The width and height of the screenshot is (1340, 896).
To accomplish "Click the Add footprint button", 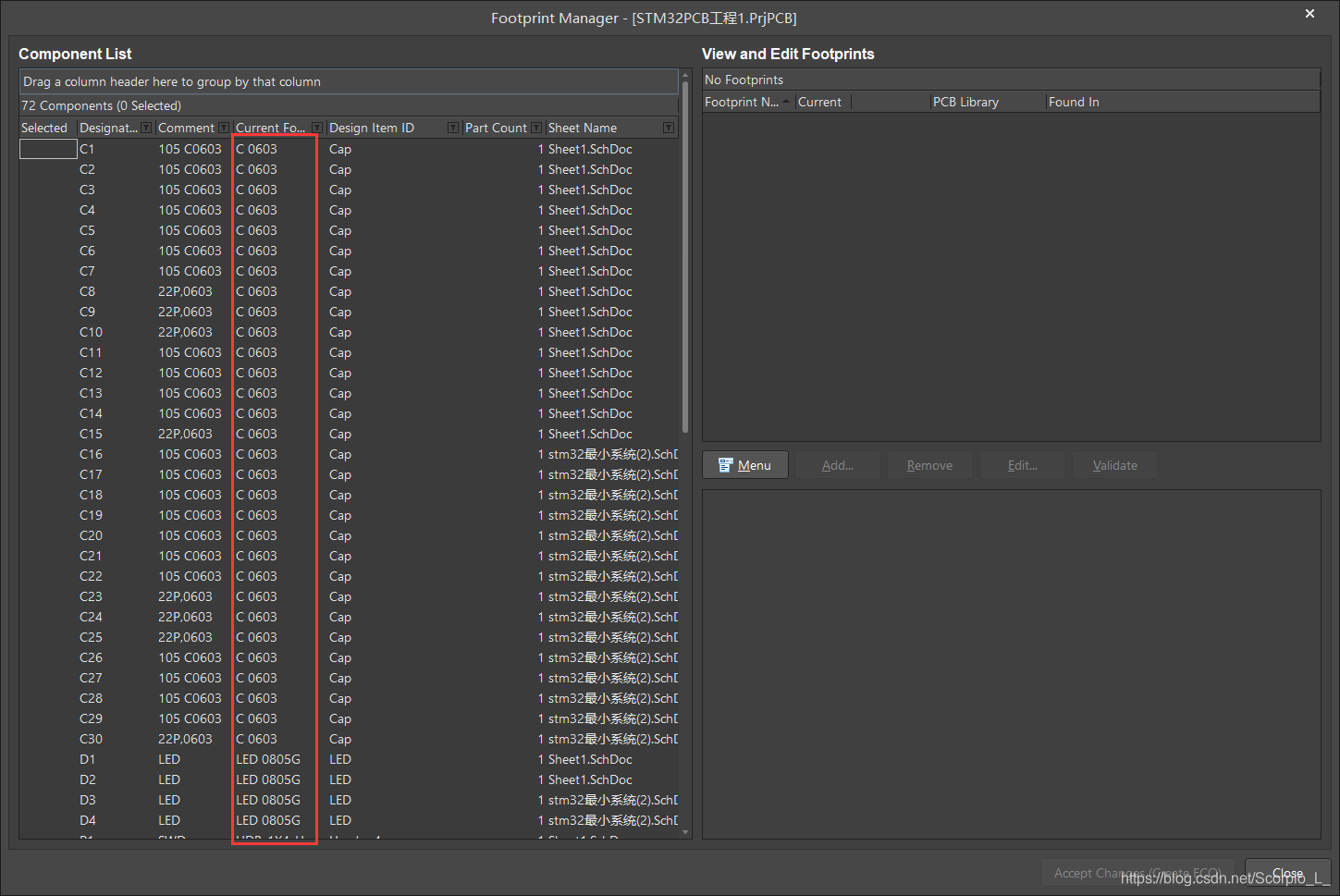I will tap(837, 465).
